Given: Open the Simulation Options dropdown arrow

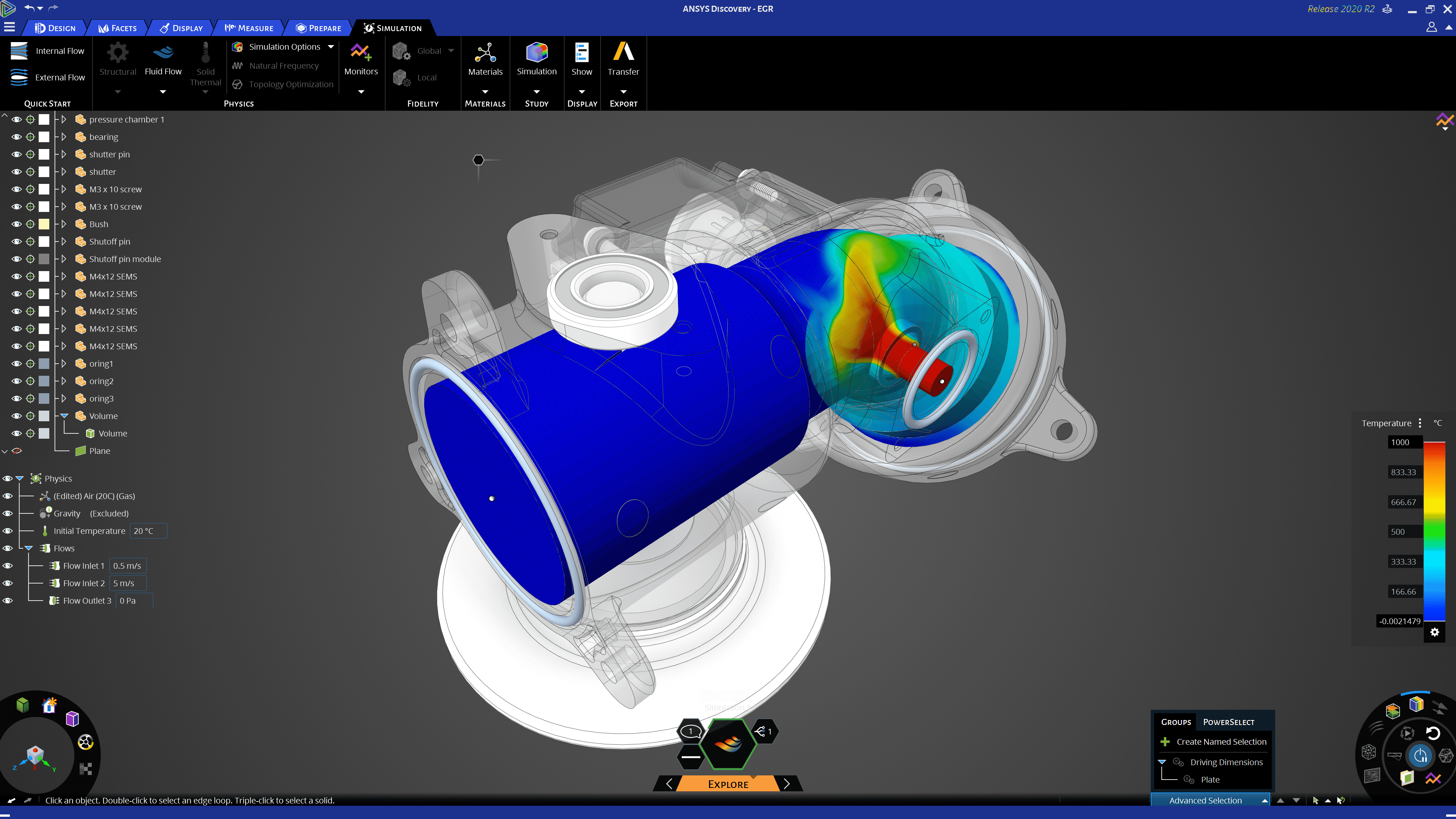Looking at the screenshot, I should pyautogui.click(x=331, y=47).
